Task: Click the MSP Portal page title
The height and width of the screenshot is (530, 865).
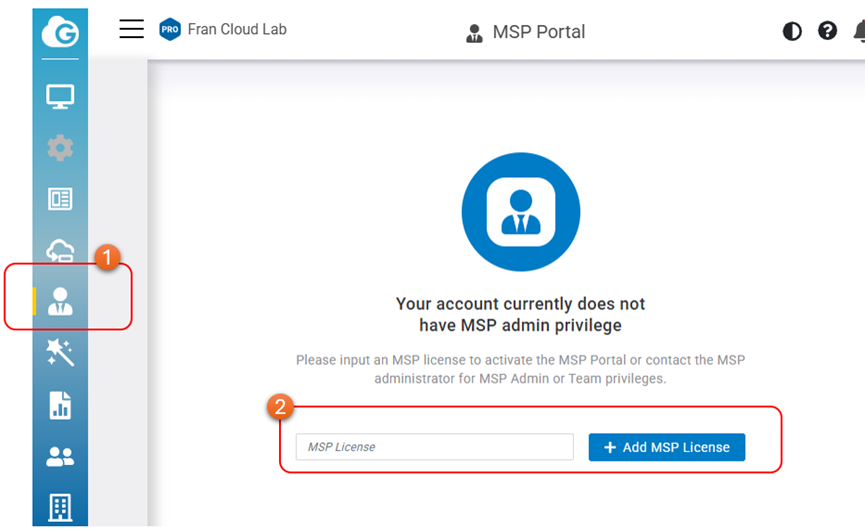Action: [x=539, y=32]
